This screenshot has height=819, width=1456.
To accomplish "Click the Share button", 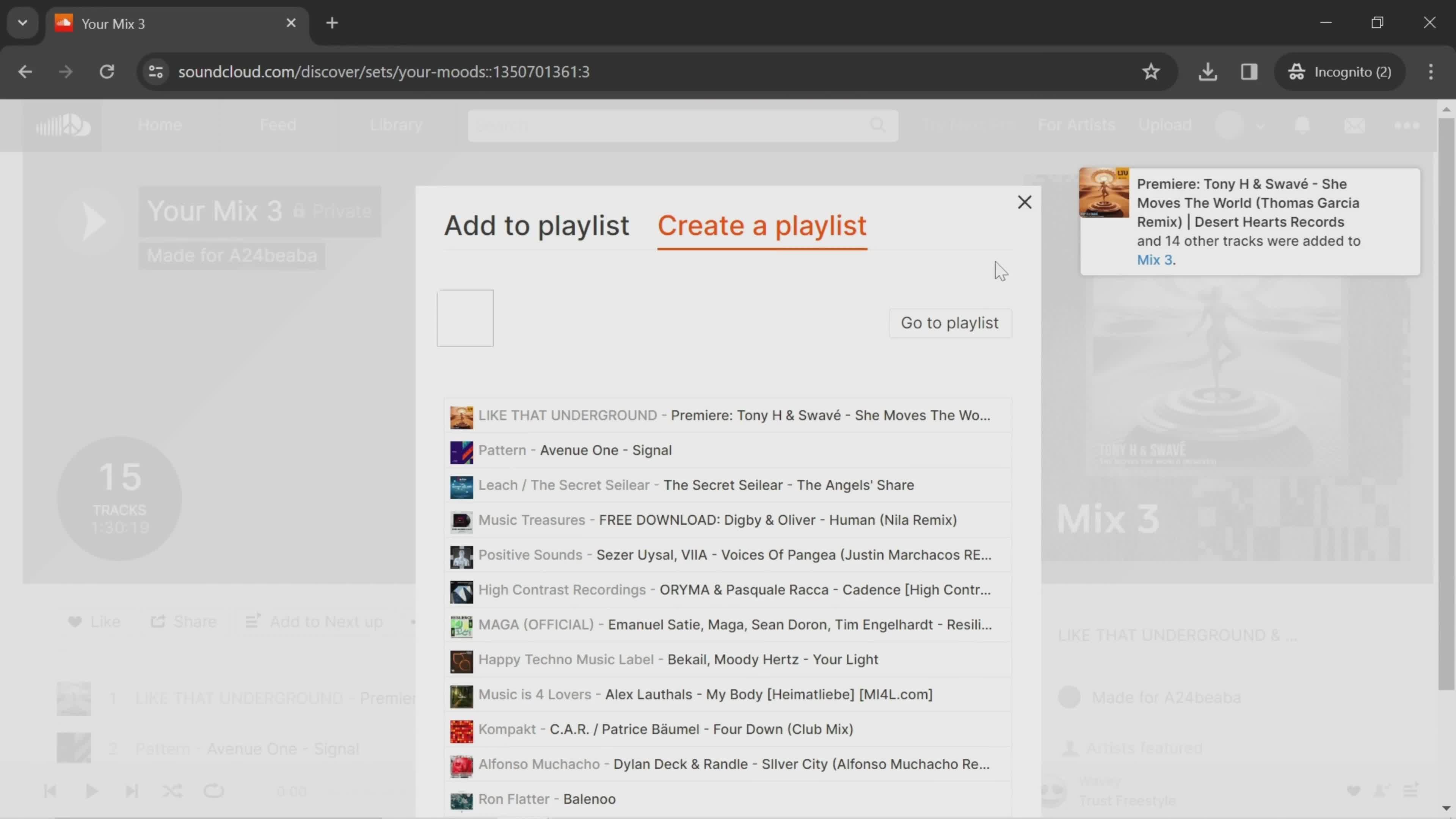I will click(x=184, y=622).
